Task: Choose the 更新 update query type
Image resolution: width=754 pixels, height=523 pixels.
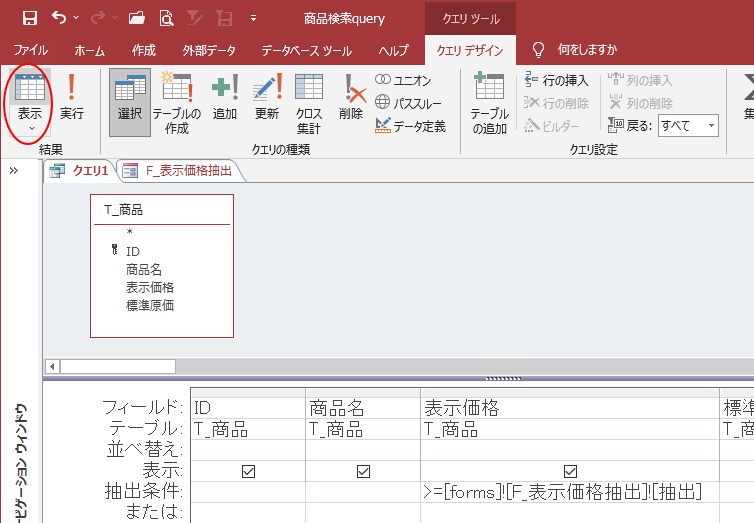Action: coord(267,97)
